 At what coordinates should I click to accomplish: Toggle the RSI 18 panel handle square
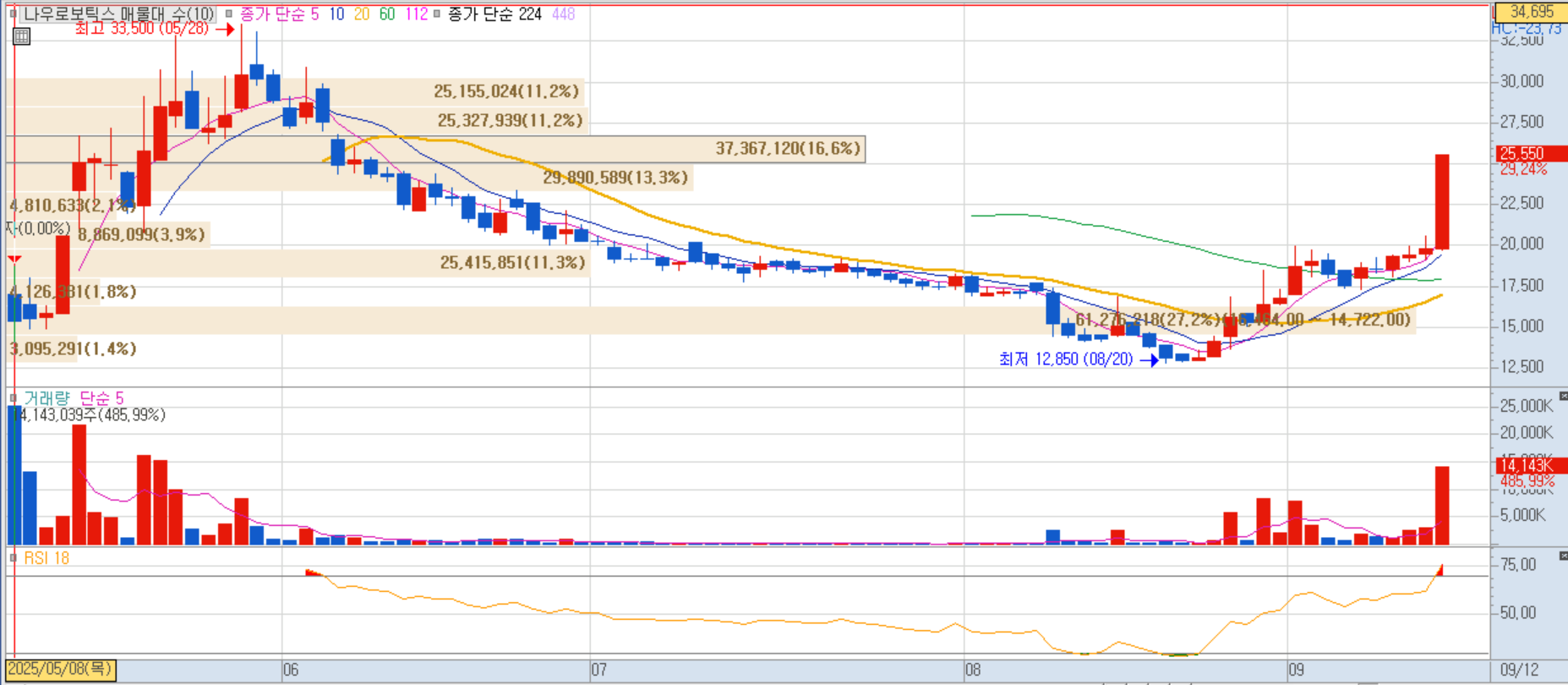pyautogui.click(x=14, y=558)
